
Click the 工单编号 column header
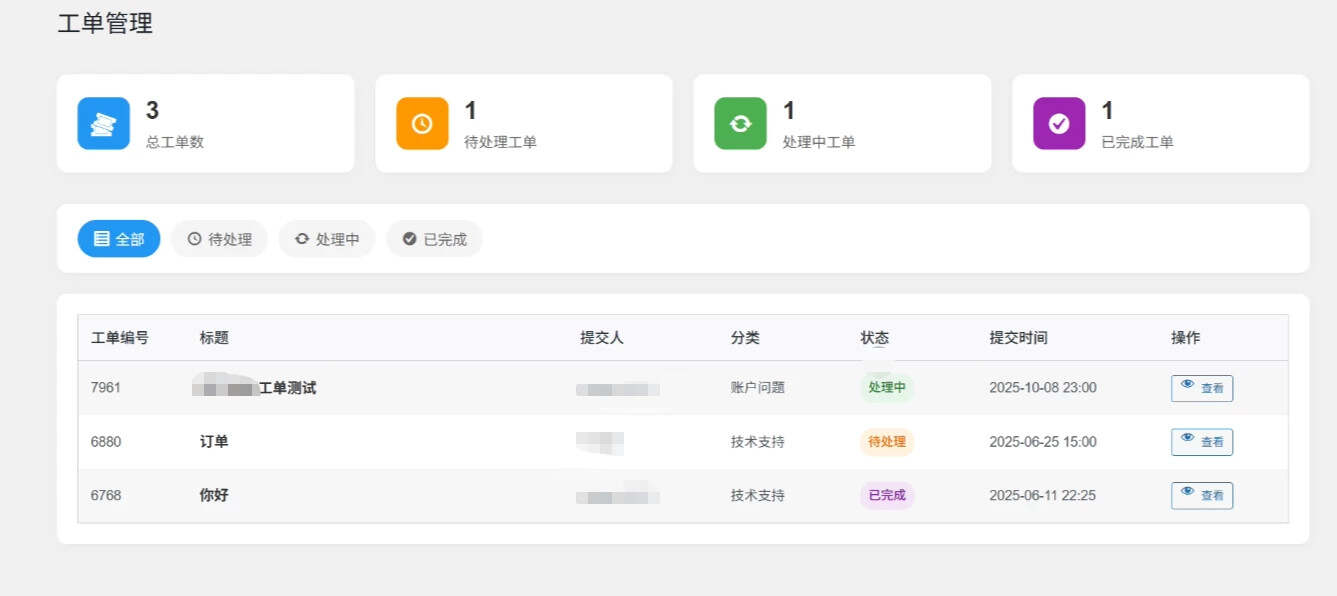pyautogui.click(x=120, y=338)
